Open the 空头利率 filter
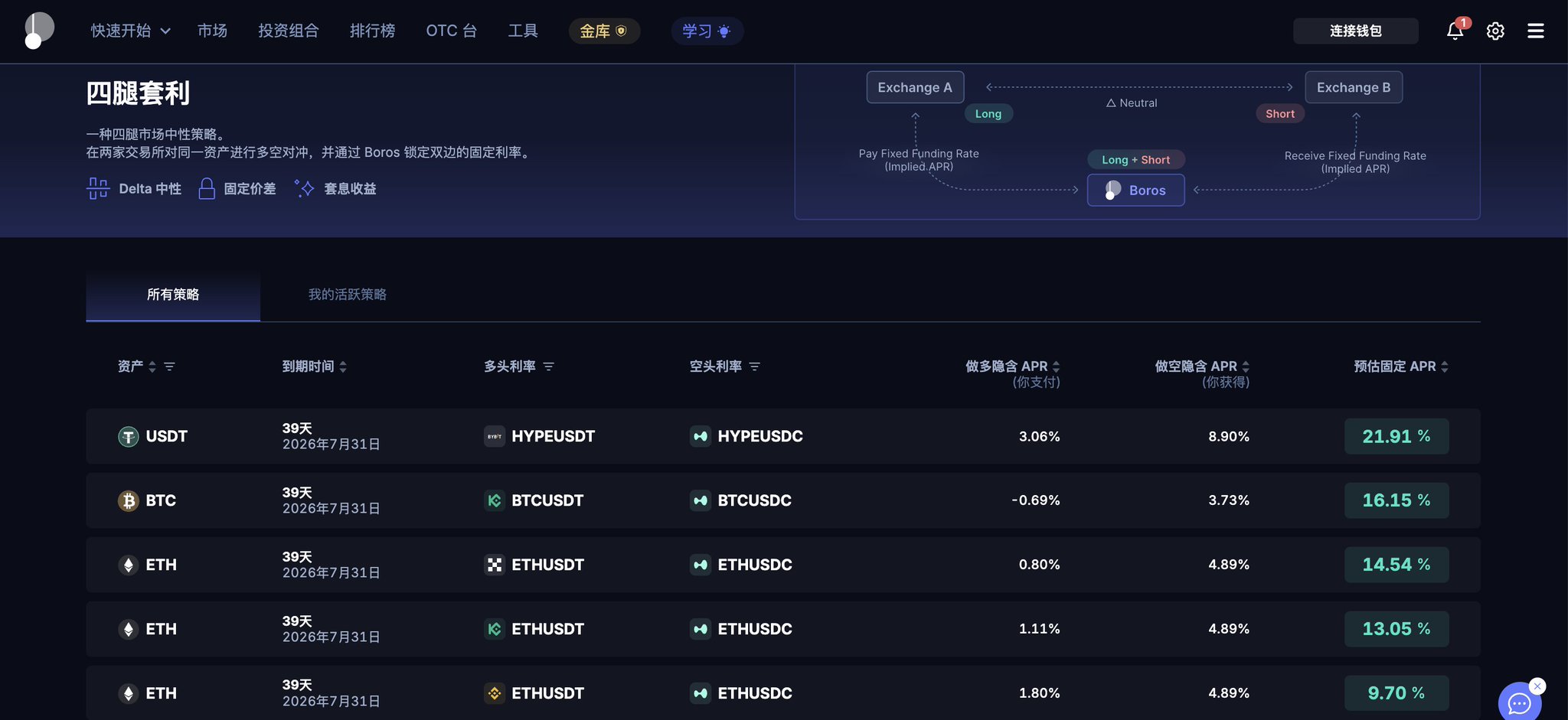The height and width of the screenshot is (720, 1568). pyautogui.click(x=754, y=367)
